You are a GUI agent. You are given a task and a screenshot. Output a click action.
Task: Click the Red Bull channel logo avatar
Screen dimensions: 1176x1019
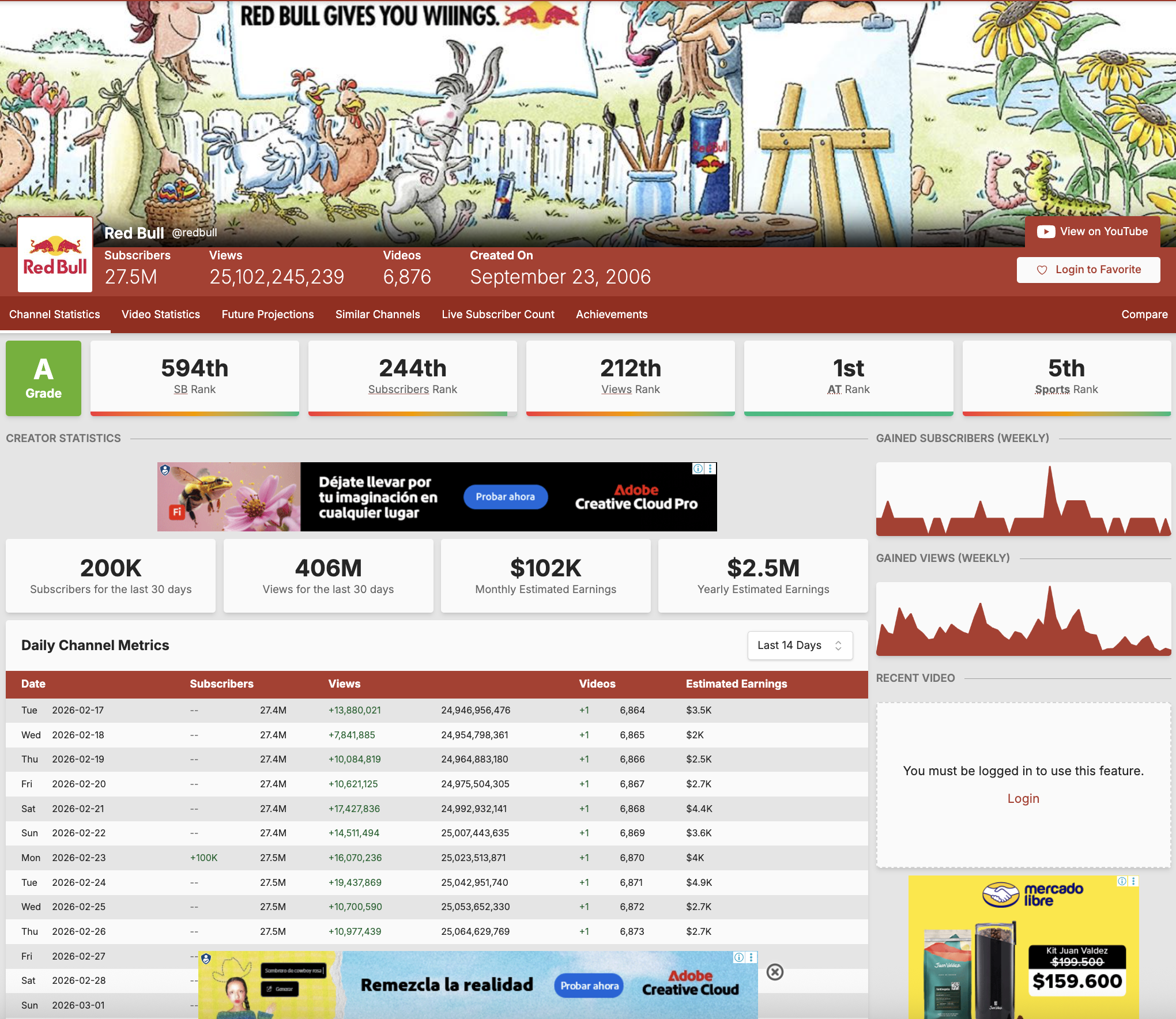55,255
